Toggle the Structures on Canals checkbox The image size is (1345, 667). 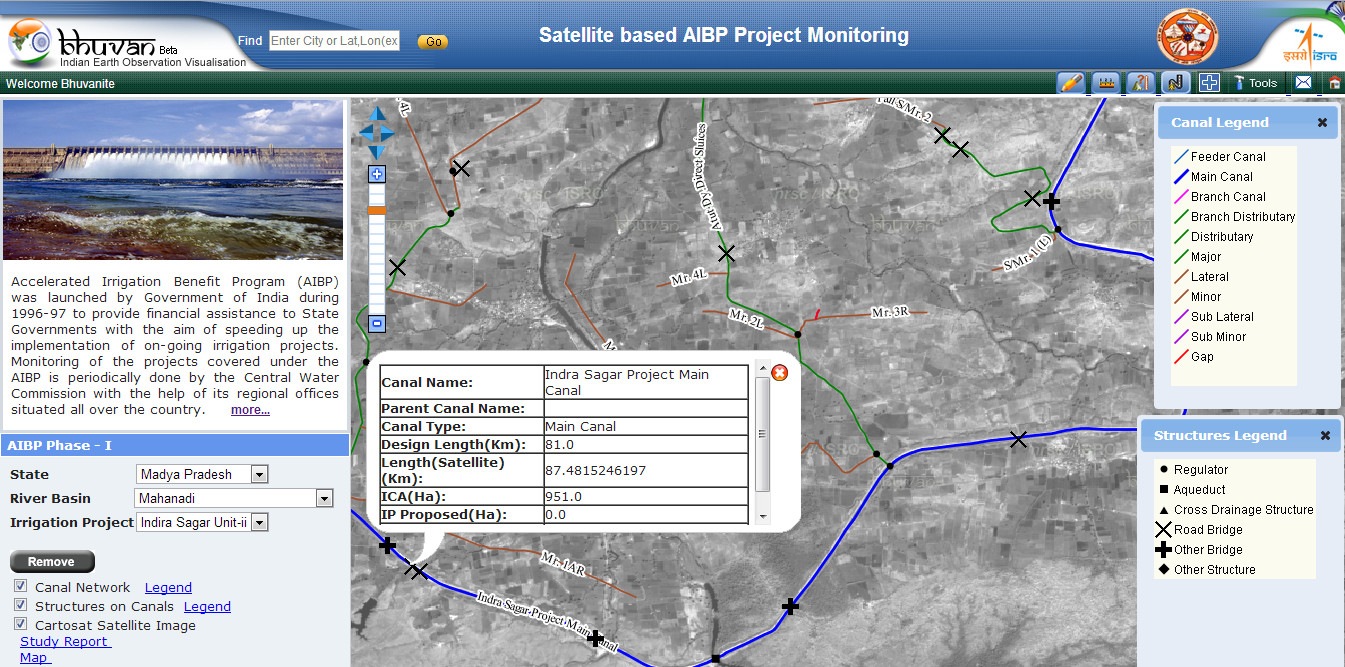(x=20, y=605)
